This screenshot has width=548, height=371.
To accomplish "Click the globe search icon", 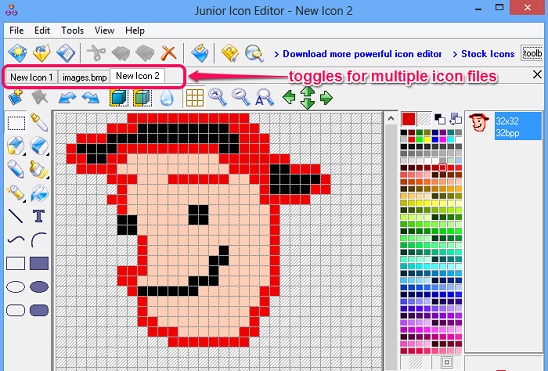I will pos(254,53).
